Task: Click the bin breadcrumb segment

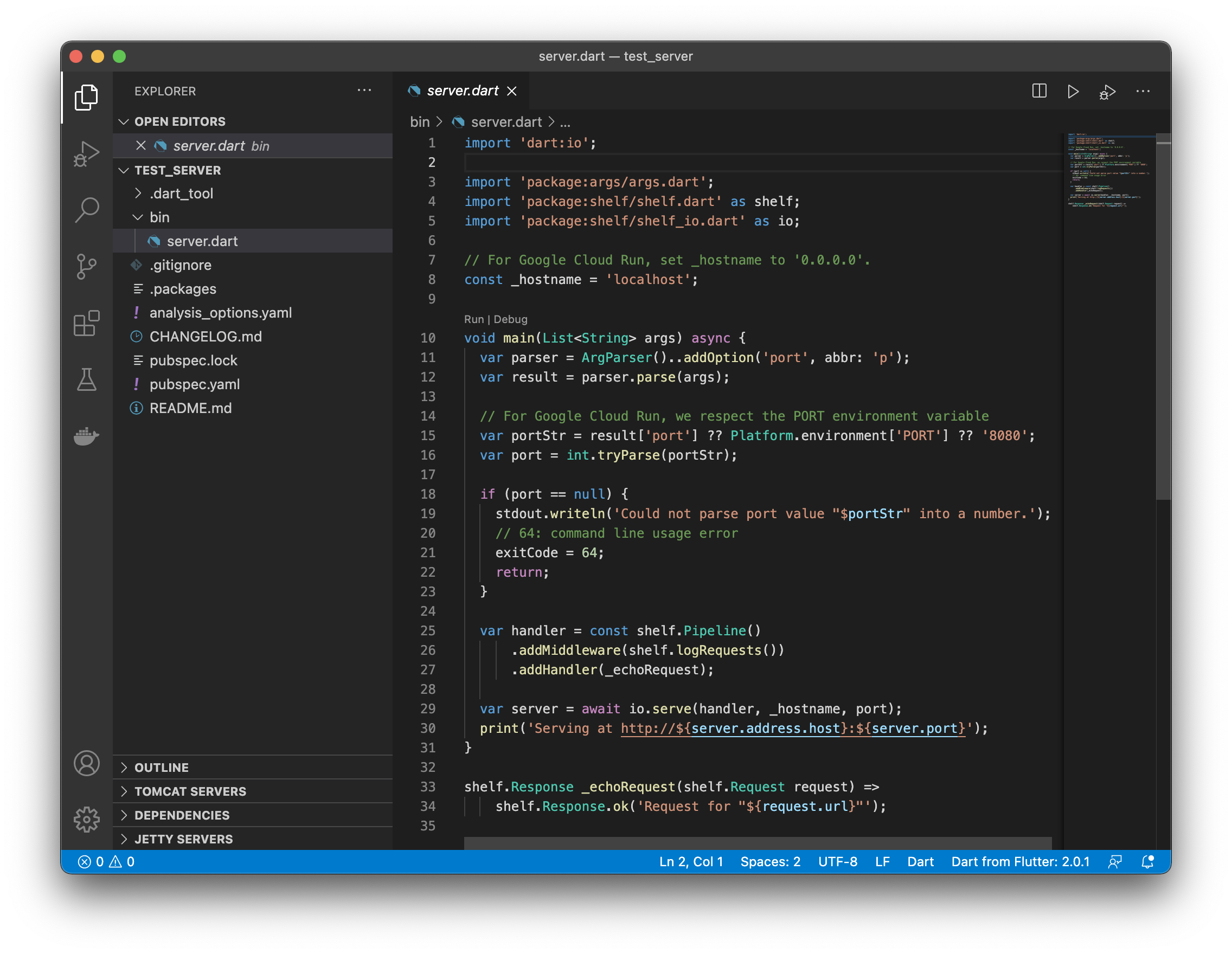Action: pos(420,122)
